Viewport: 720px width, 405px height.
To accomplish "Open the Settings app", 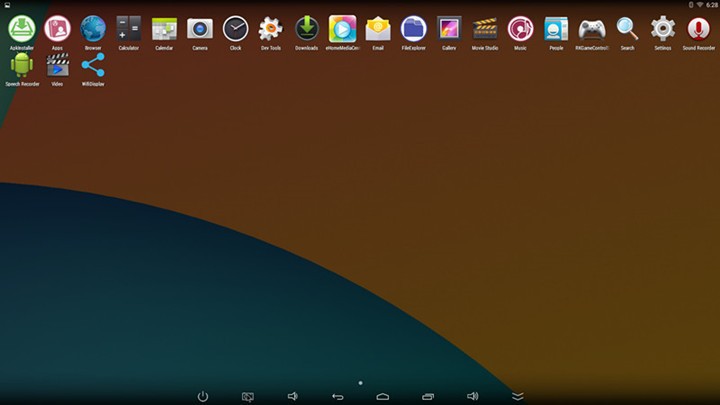I will tap(663, 30).
